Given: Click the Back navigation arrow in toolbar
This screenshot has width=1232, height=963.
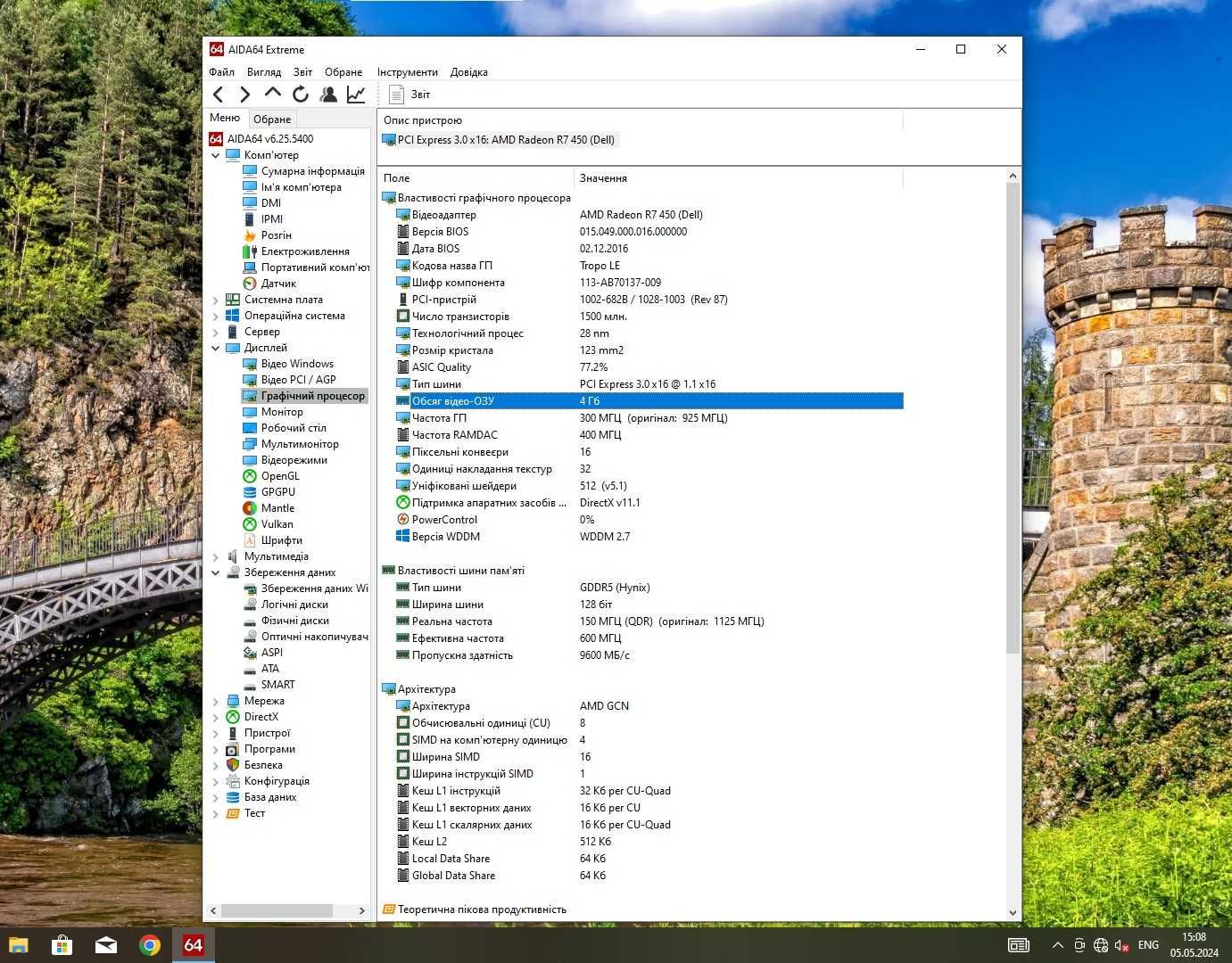Looking at the screenshot, I should point(219,95).
